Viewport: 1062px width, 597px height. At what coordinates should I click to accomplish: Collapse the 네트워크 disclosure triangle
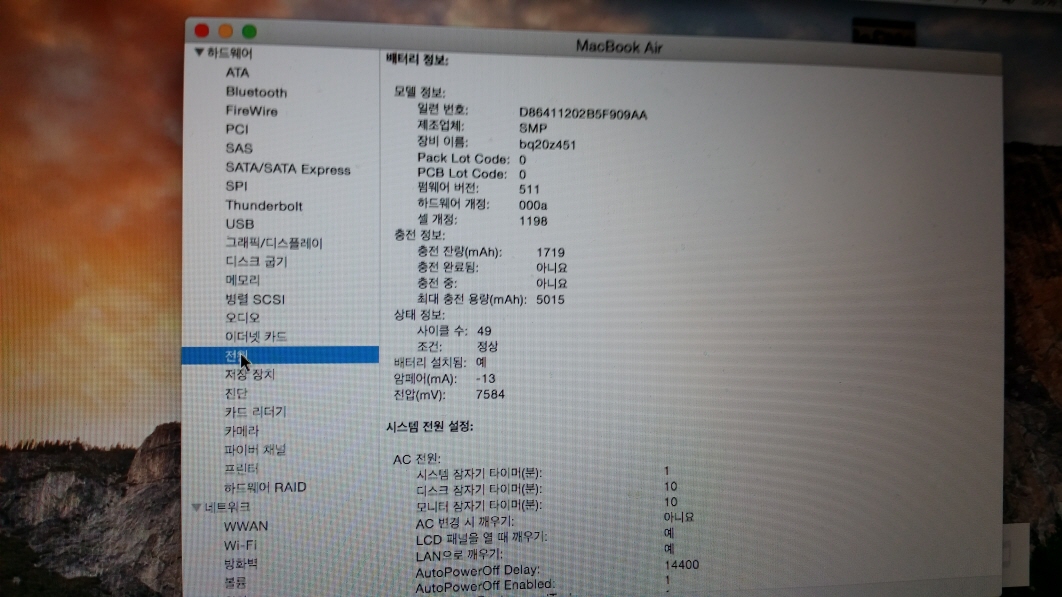[x=197, y=507]
